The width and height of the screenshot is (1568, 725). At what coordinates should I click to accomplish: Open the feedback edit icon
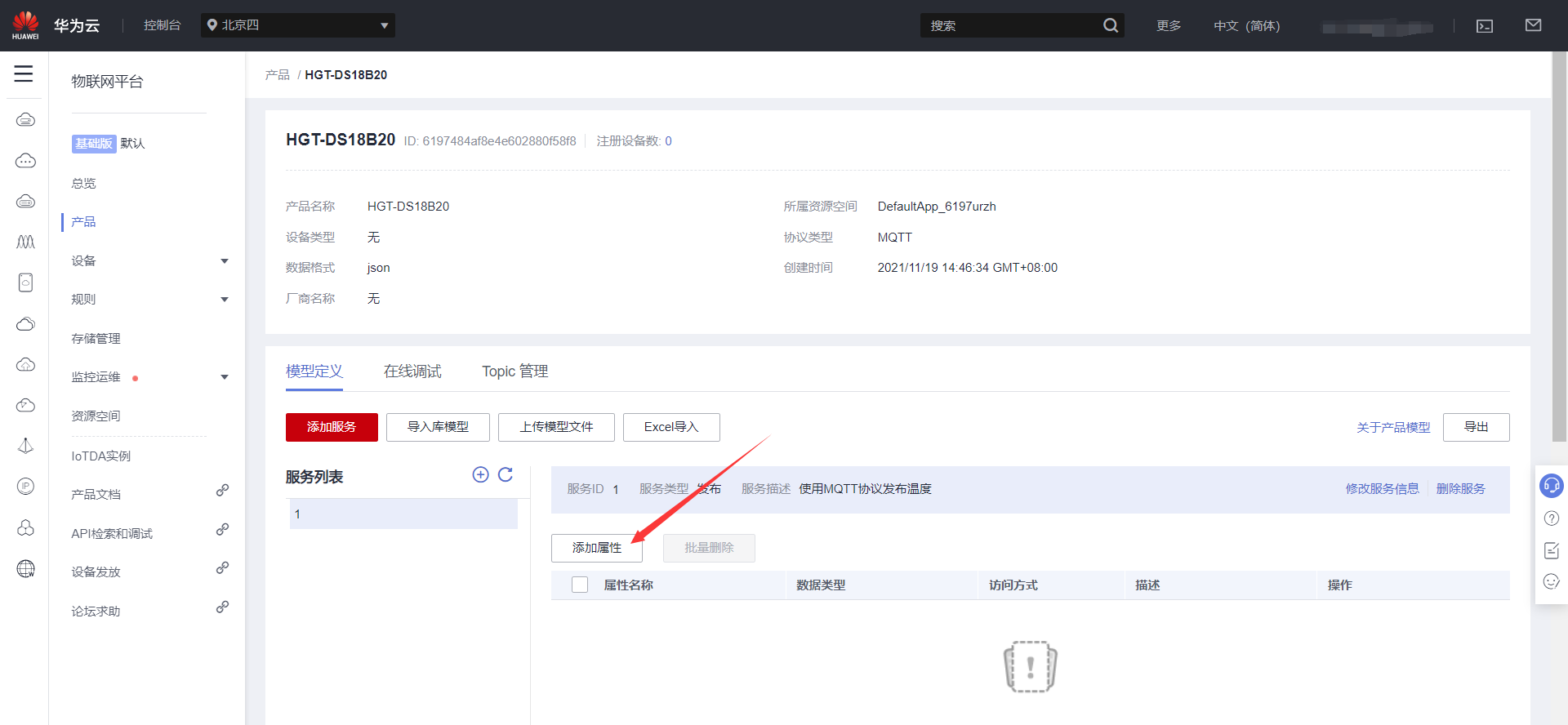(x=1552, y=550)
